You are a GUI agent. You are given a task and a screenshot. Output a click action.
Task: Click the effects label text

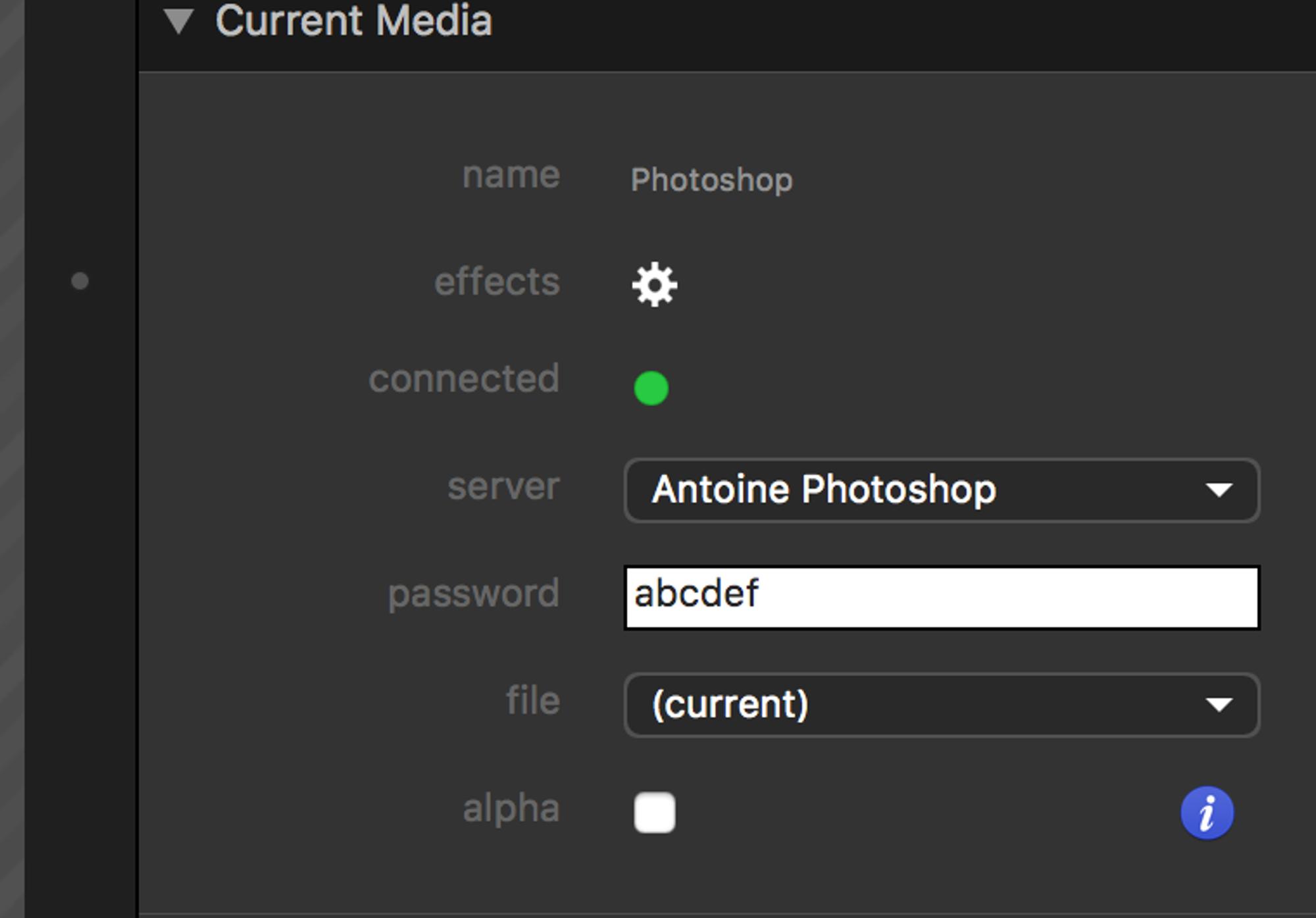[x=497, y=282]
